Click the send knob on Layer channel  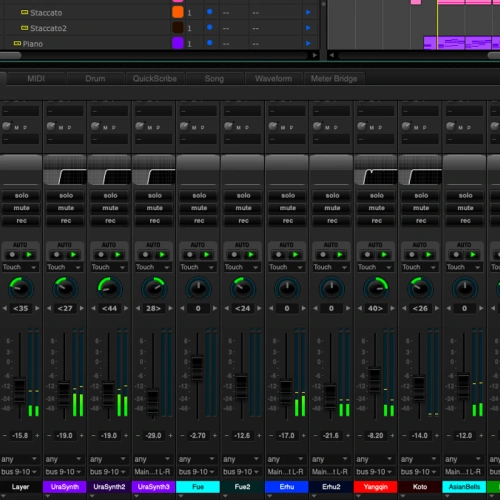[6, 126]
